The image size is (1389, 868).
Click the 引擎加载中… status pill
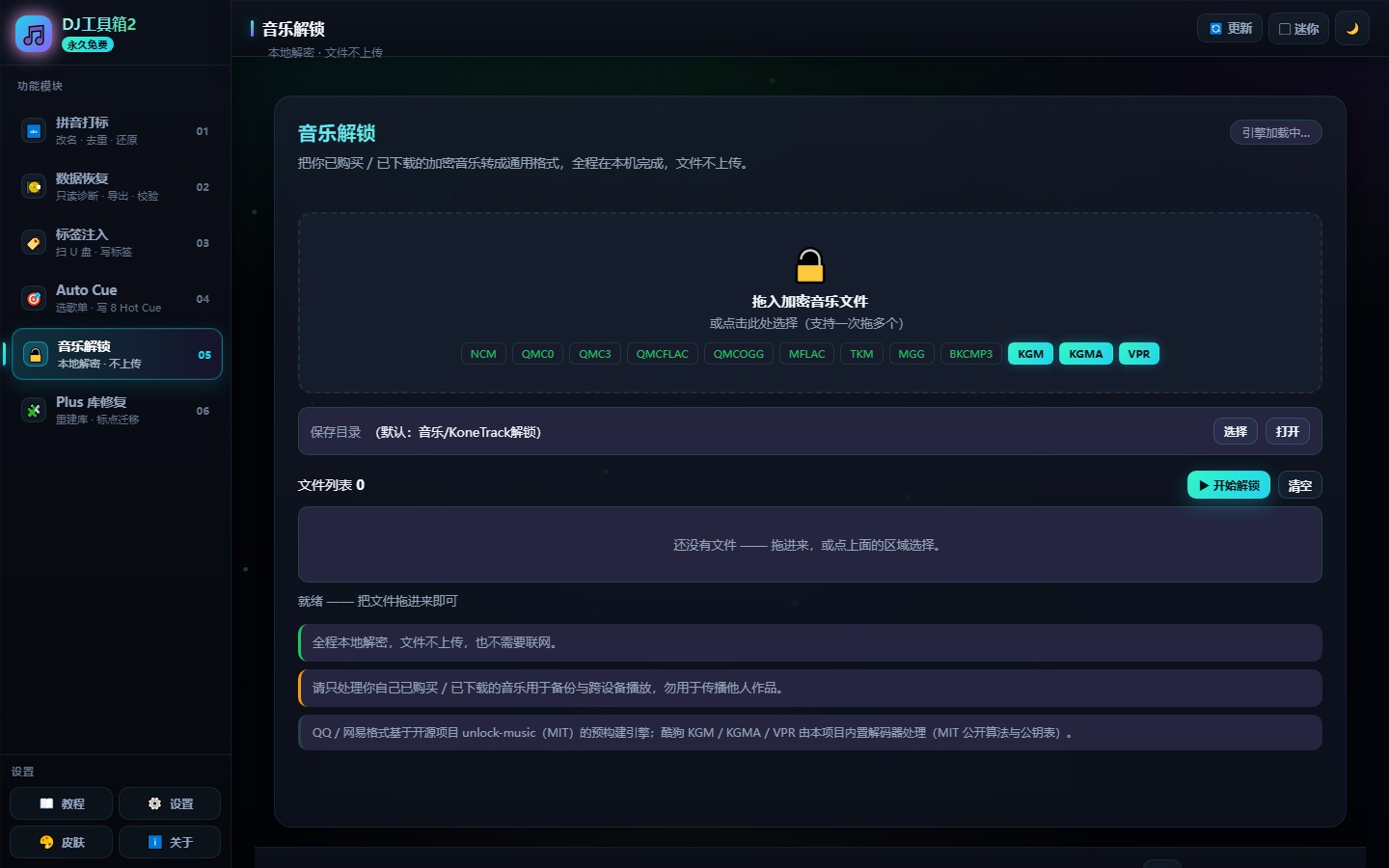coord(1276,132)
